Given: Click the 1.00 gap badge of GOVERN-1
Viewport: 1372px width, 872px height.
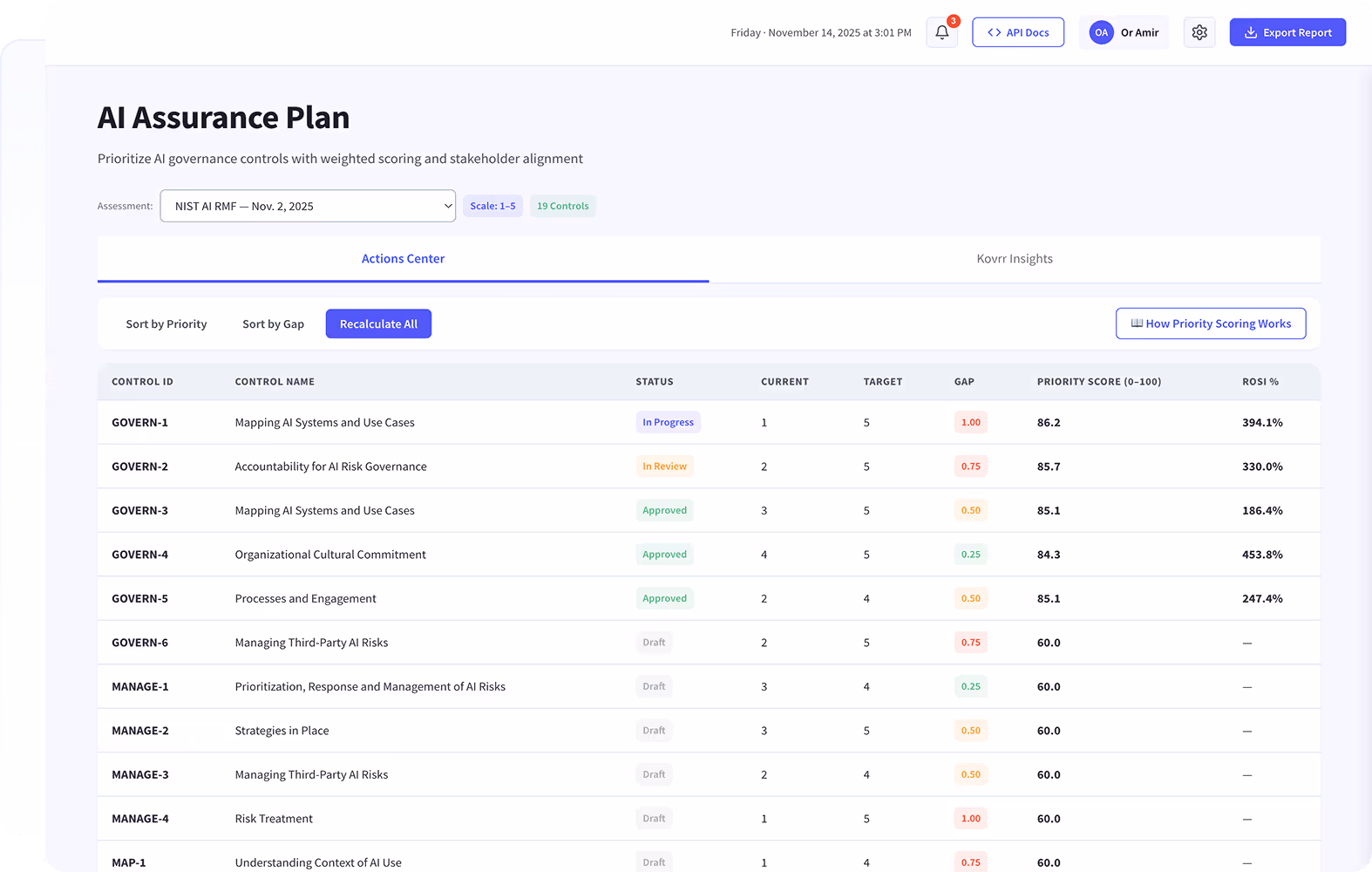Looking at the screenshot, I should (x=970, y=422).
